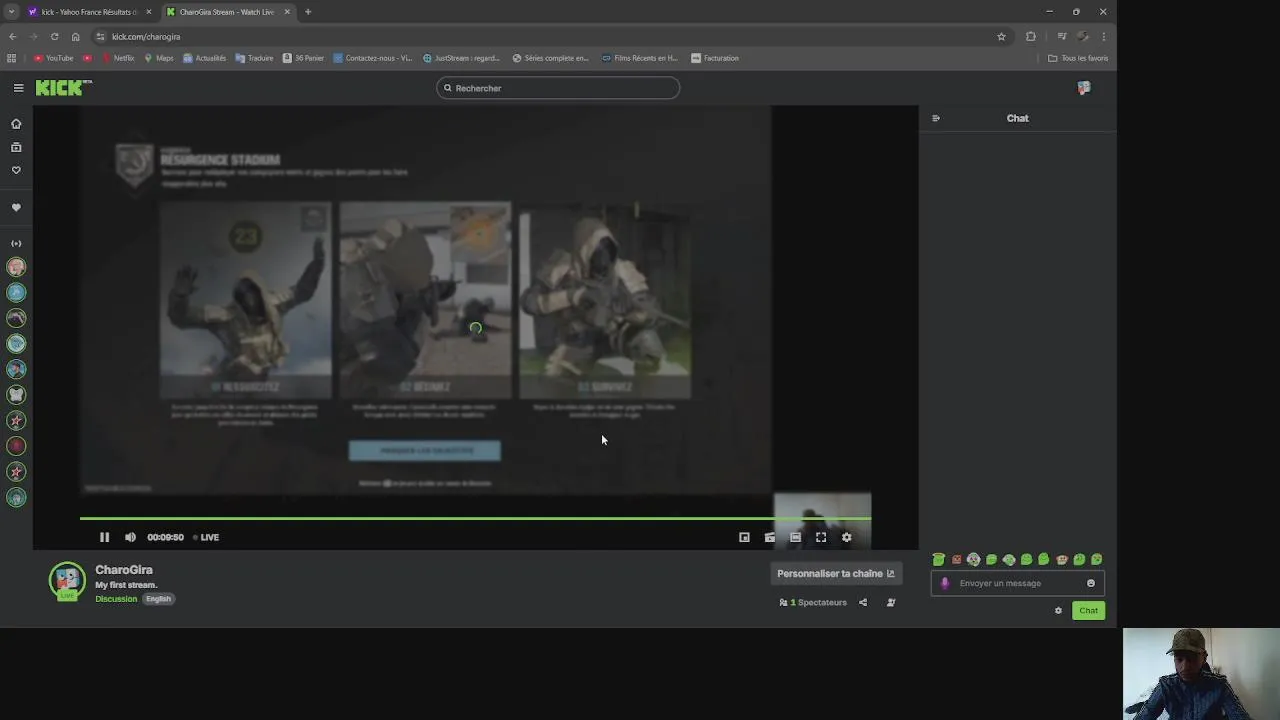
Task: Open the user profile avatar menu
Action: pyautogui.click(x=1084, y=88)
